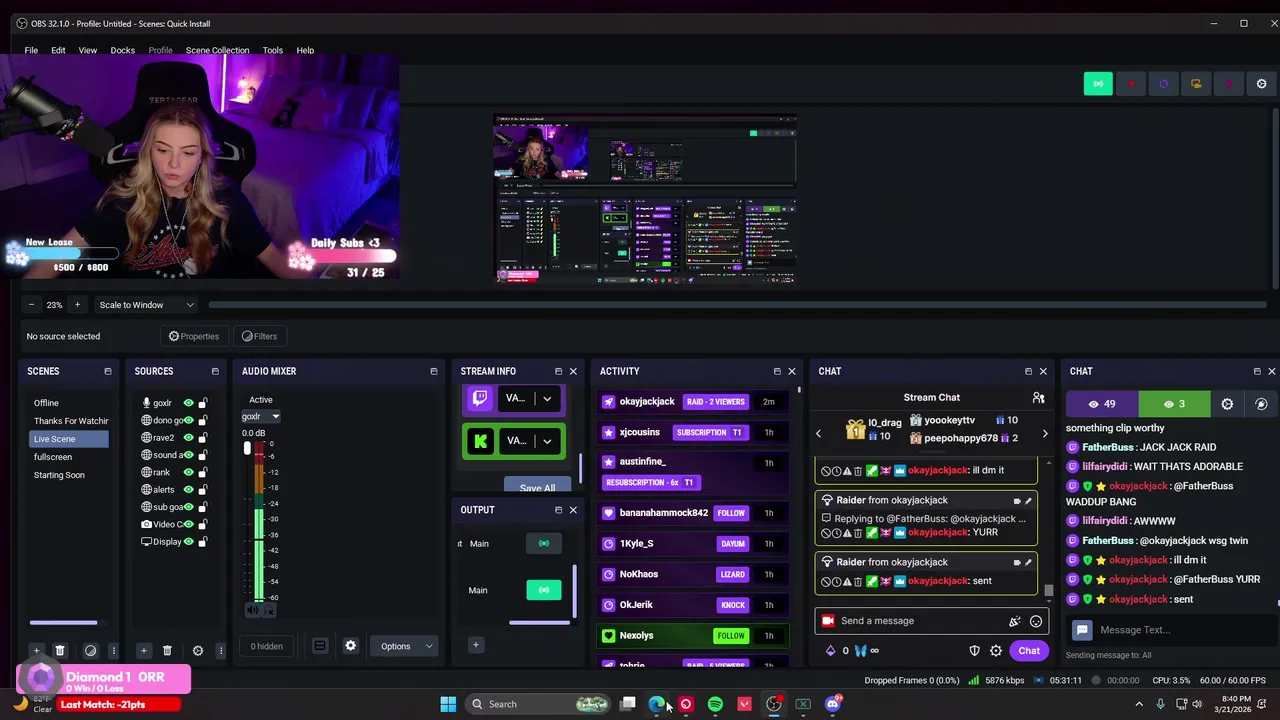Add output with plus in Output panel
The image size is (1280, 720).
click(476, 645)
